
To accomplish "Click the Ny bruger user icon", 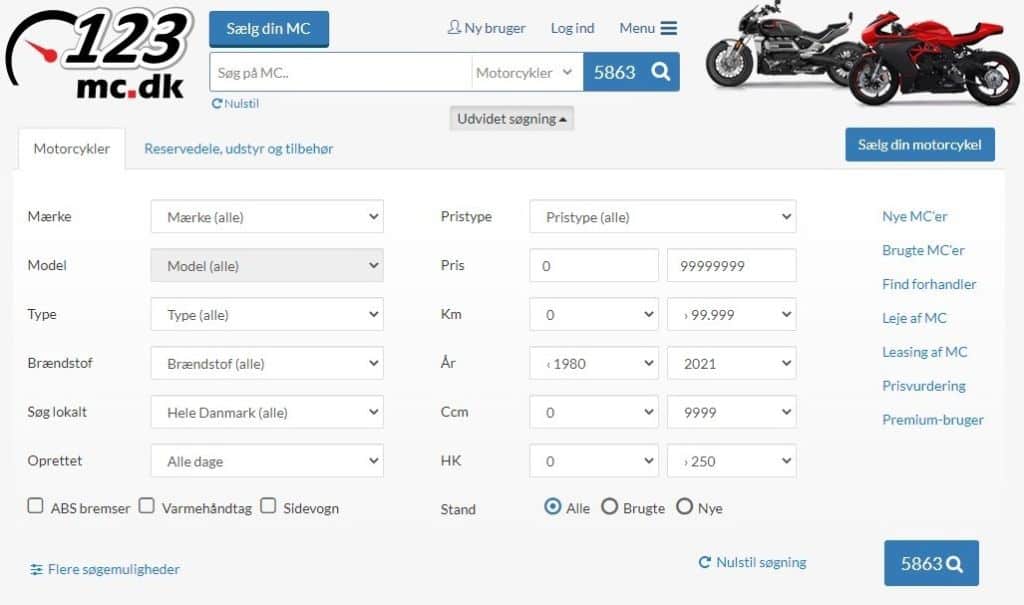I will coord(454,27).
